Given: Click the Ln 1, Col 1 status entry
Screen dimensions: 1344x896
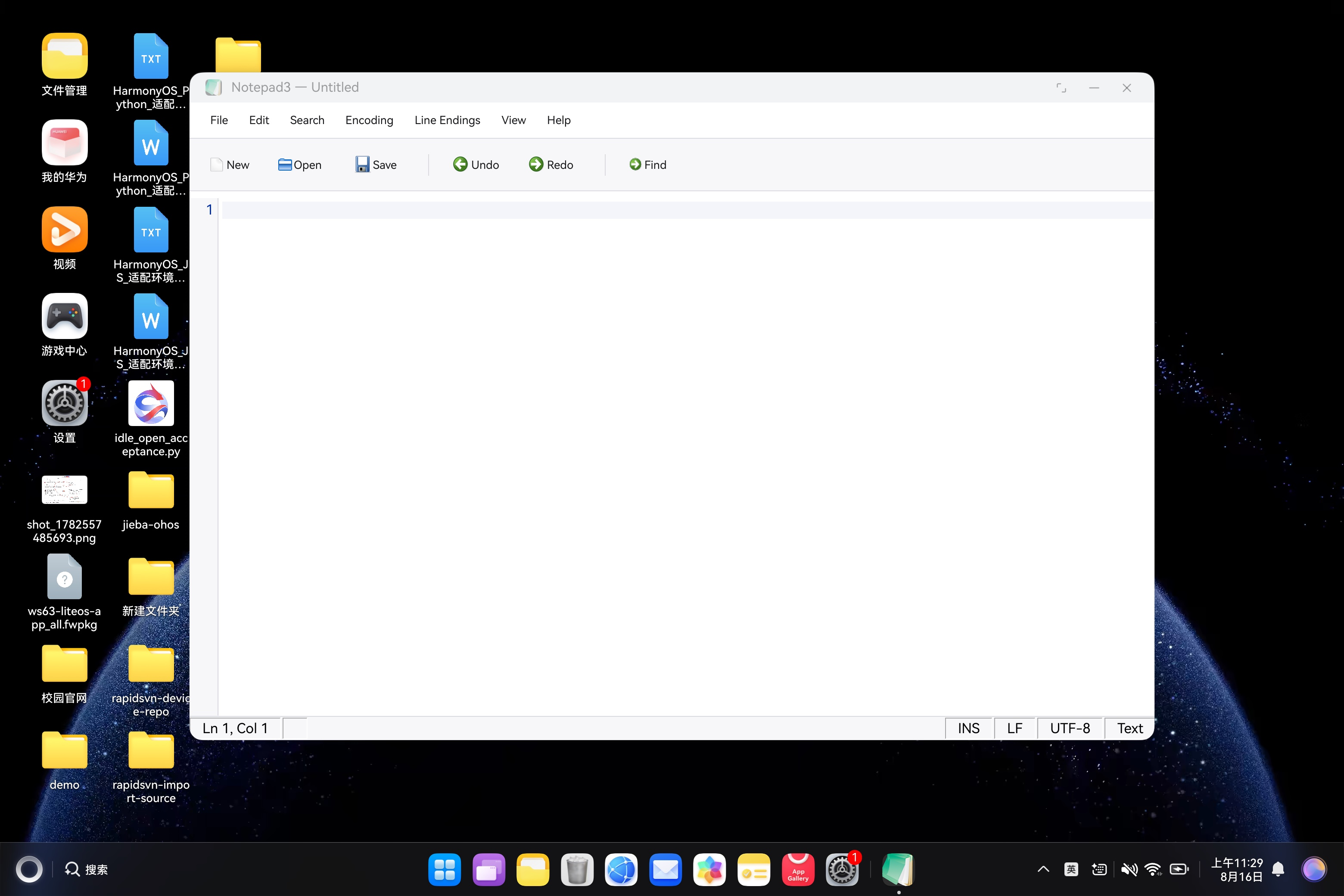Looking at the screenshot, I should click(235, 728).
